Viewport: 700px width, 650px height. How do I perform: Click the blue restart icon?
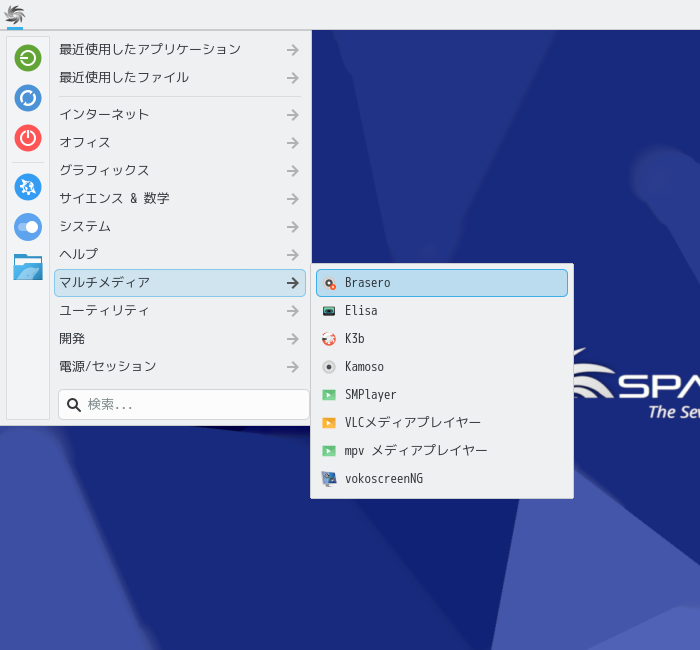click(x=28, y=98)
